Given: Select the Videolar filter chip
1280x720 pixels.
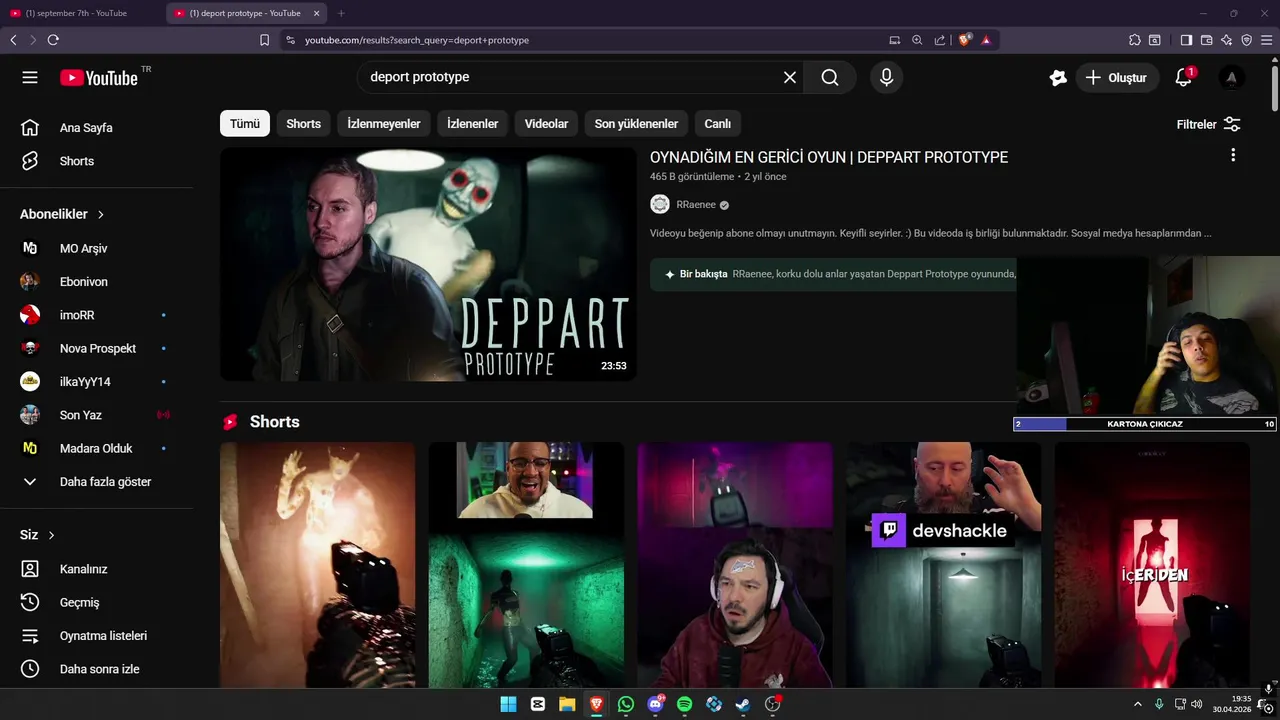Looking at the screenshot, I should [546, 124].
